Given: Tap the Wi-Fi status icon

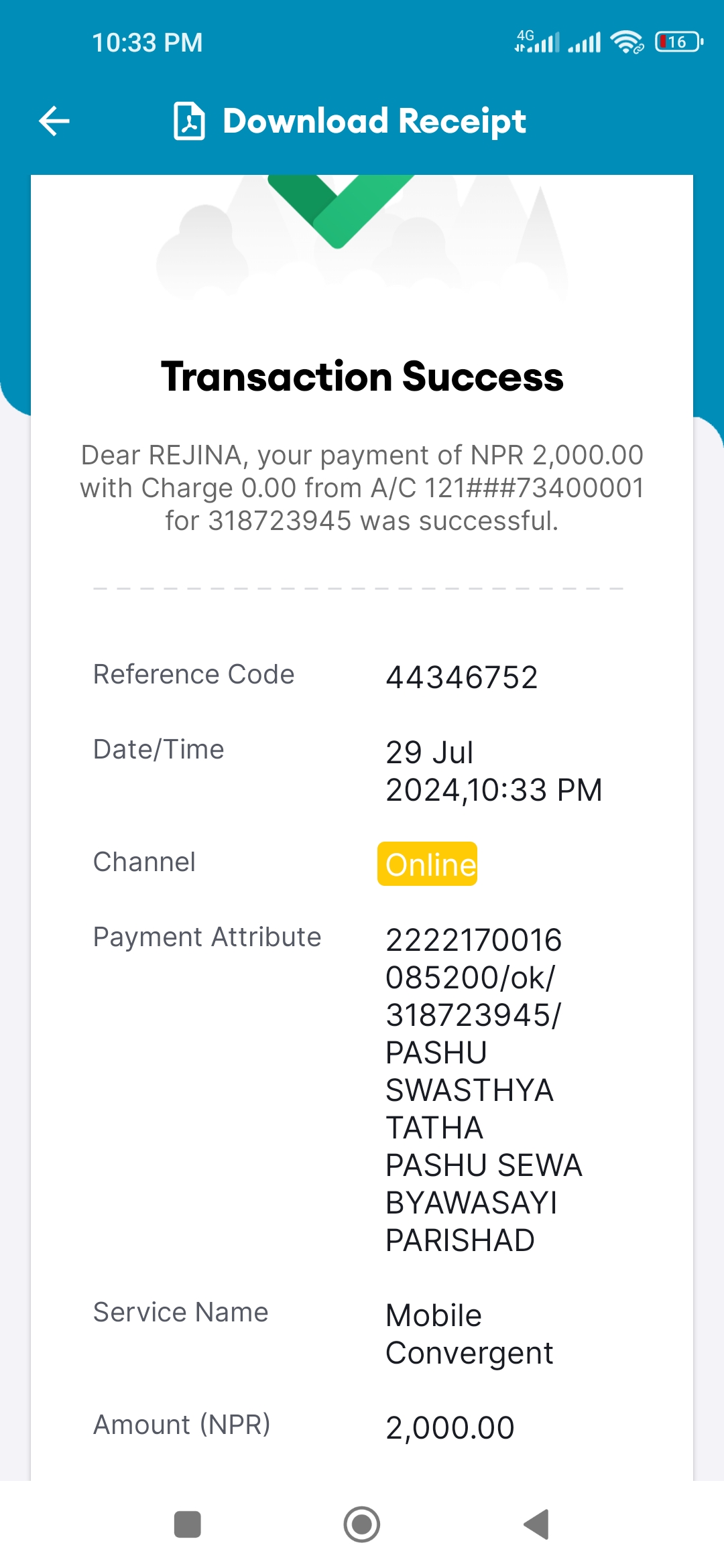Looking at the screenshot, I should 627,42.
